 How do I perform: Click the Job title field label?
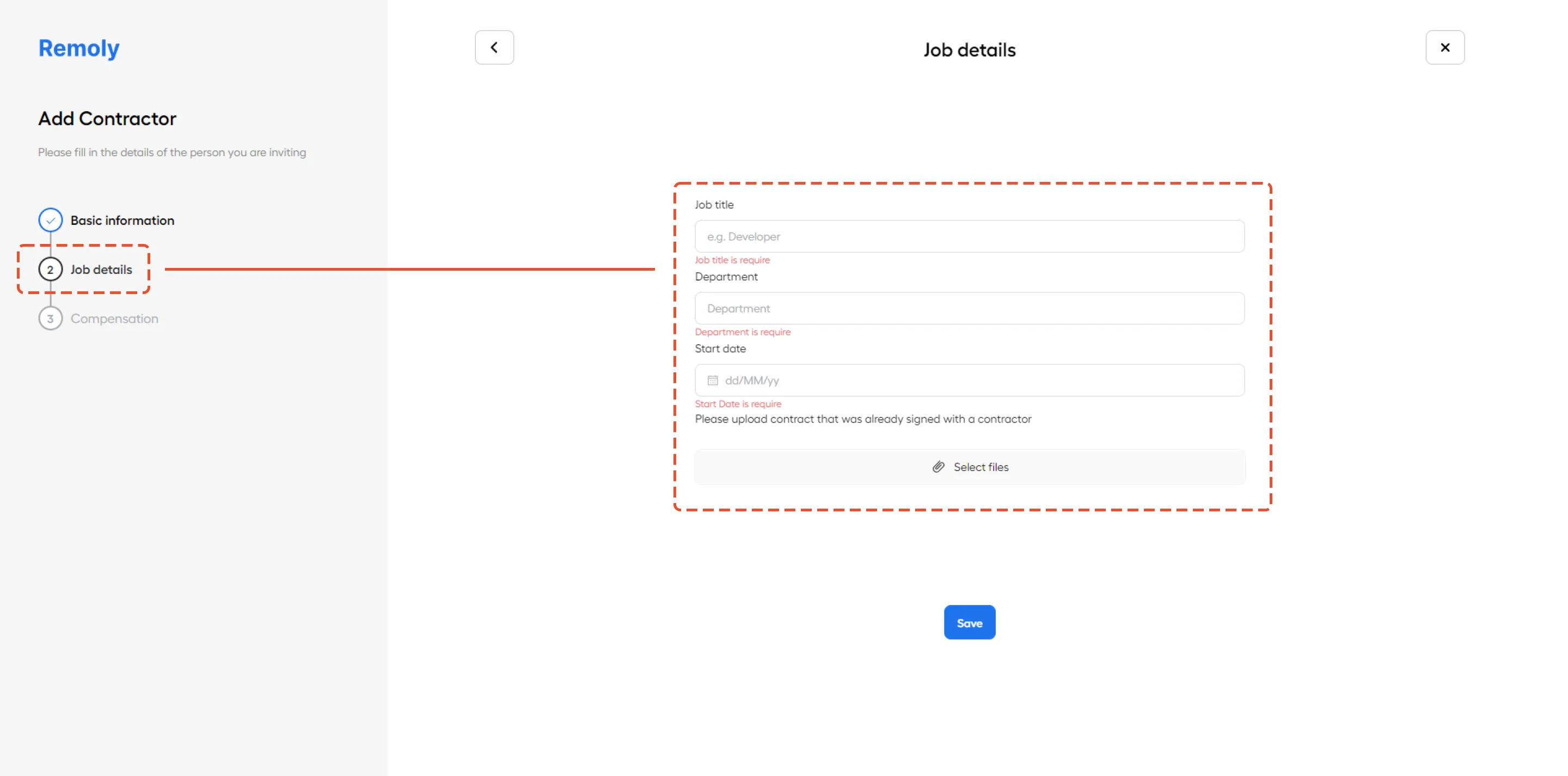coord(714,205)
